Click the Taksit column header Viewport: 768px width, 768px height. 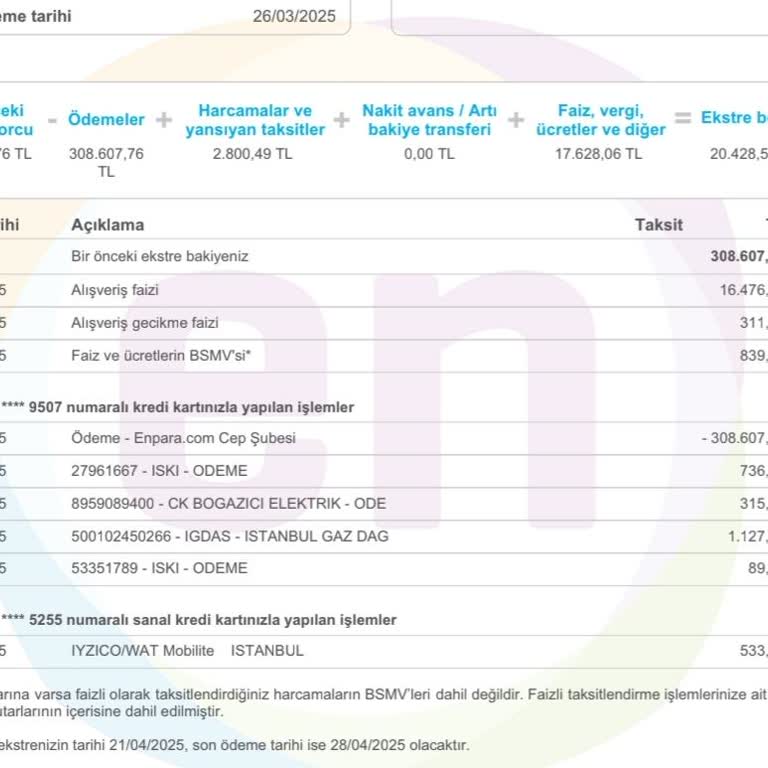pyautogui.click(x=659, y=225)
